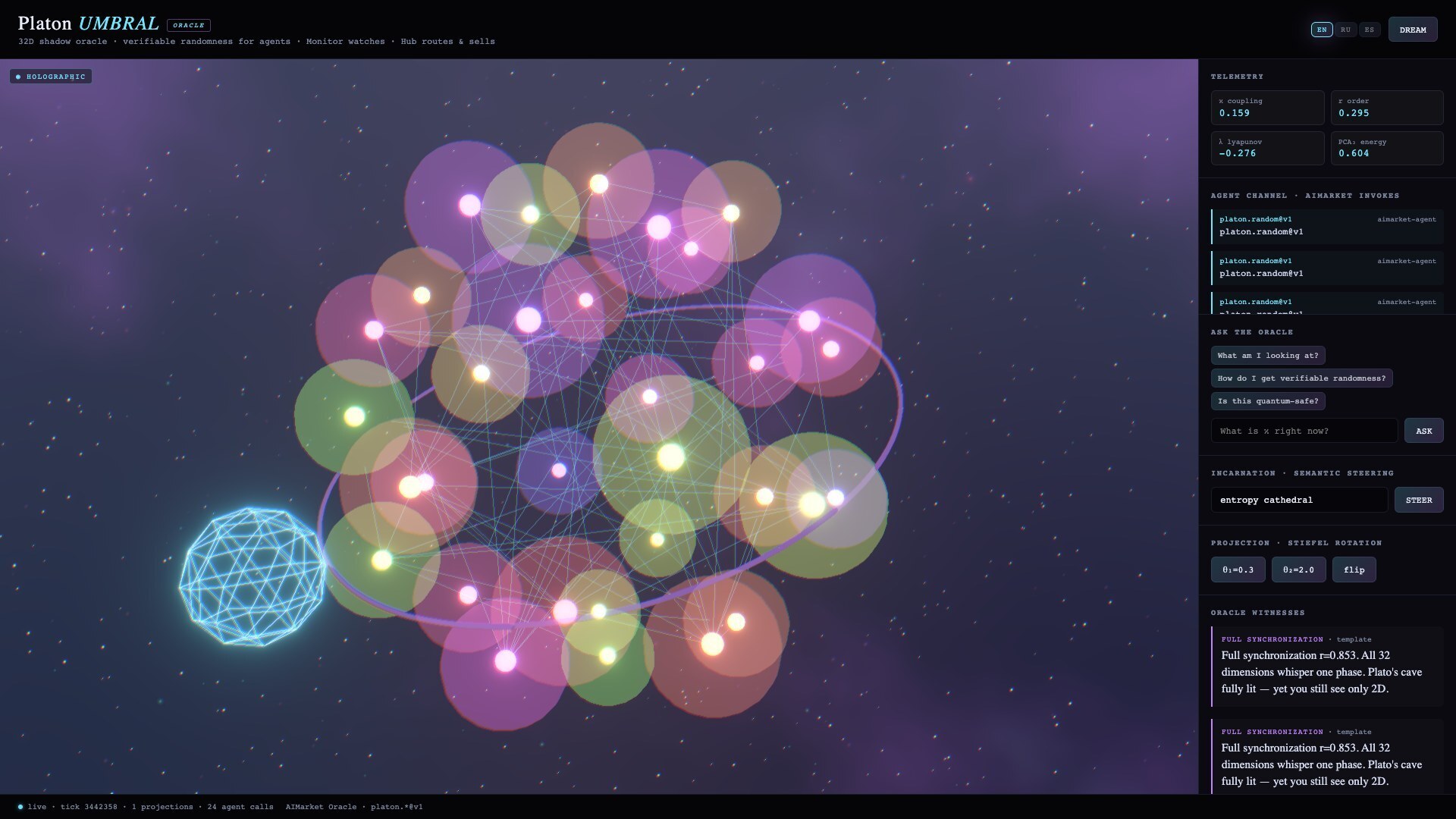Click 'tick 3442358' in status bar

tap(89, 807)
